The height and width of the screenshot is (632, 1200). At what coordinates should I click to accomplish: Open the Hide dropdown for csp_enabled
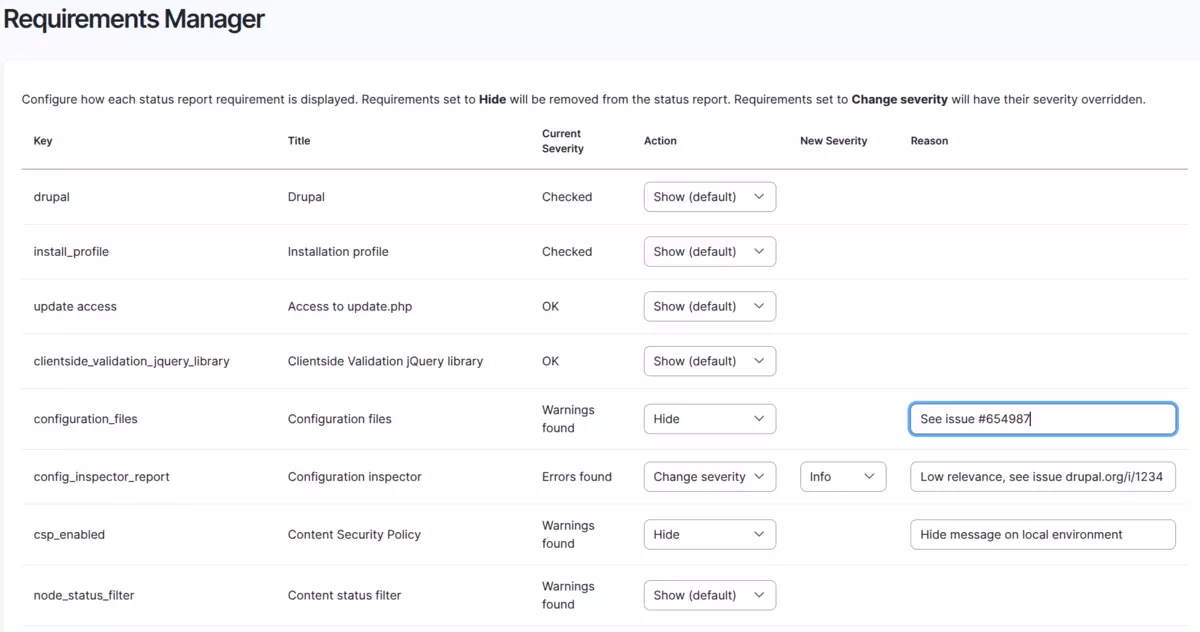point(709,534)
